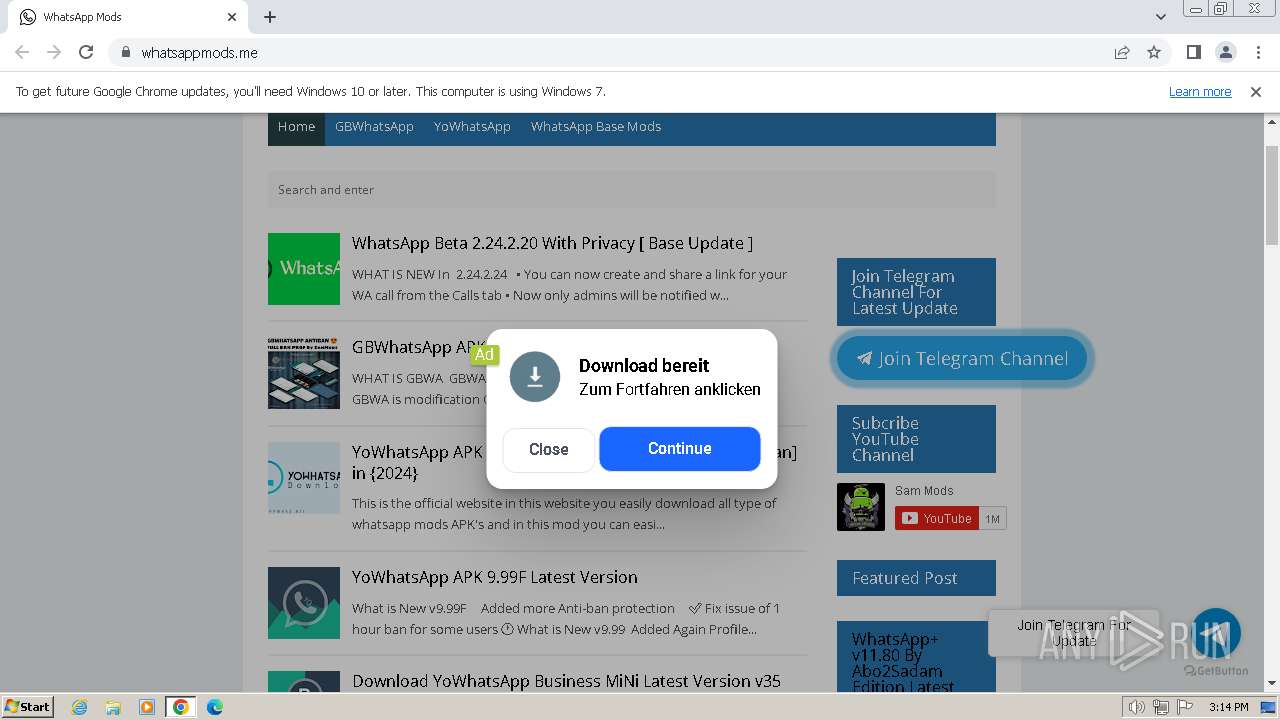The height and width of the screenshot is (720, 1280).
Task: Share this page via the share icon
Action: click(x=1122, y=53)
